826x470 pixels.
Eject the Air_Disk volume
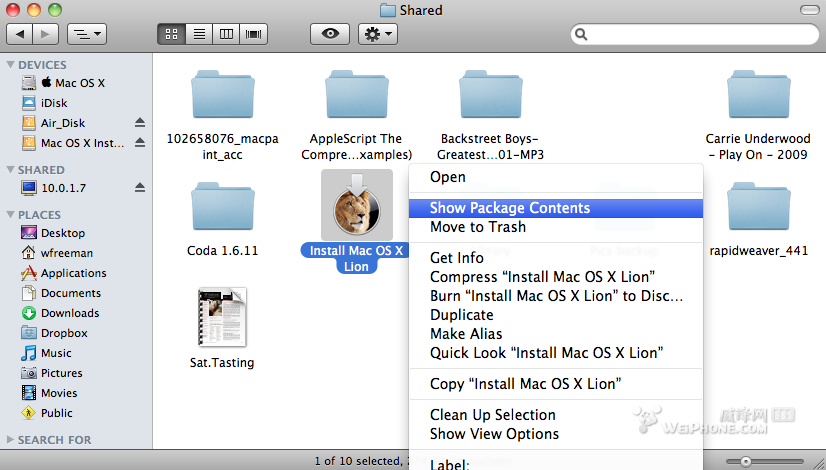click(140, 123)
